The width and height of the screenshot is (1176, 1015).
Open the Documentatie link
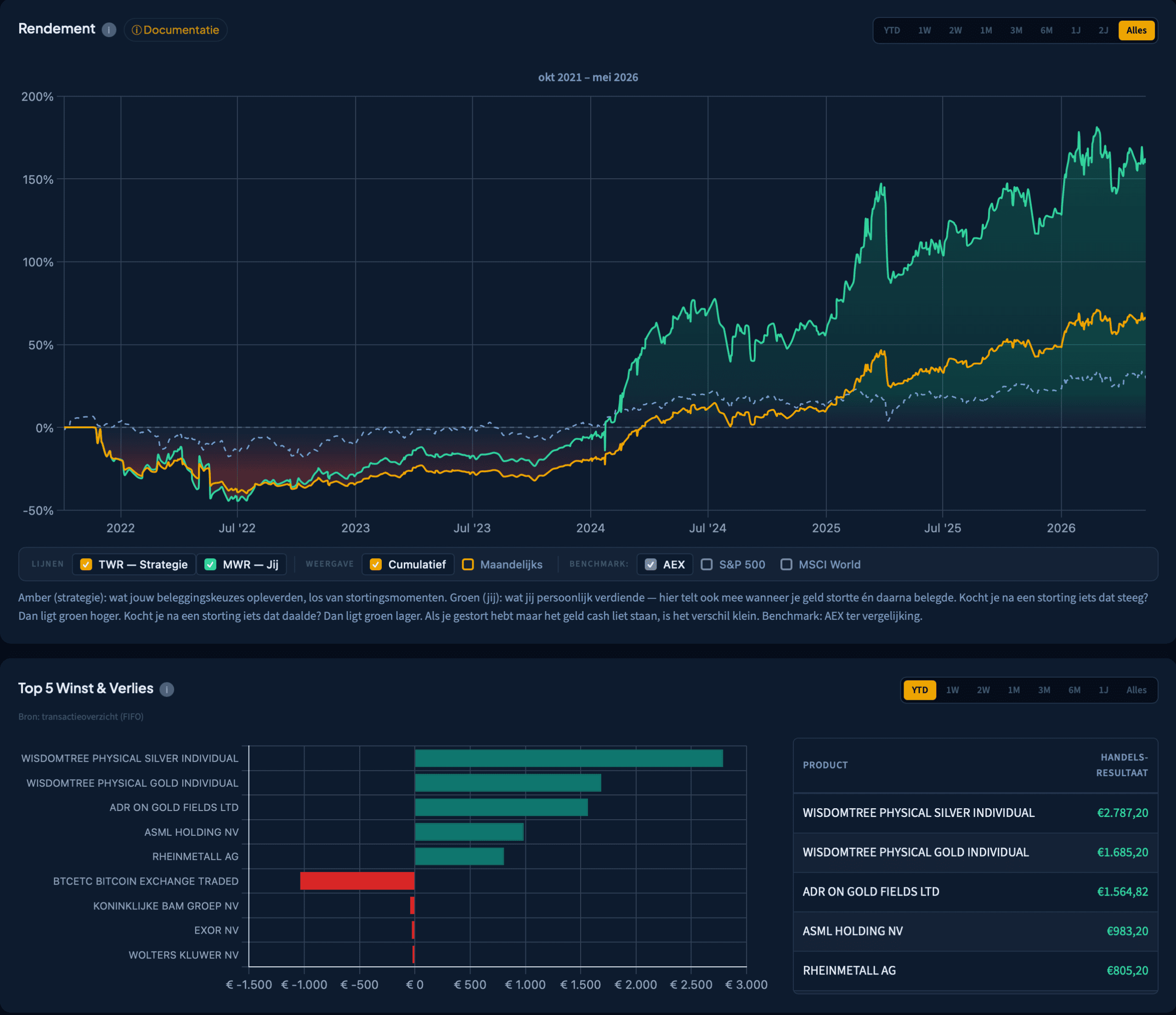[x=175, y=30]
